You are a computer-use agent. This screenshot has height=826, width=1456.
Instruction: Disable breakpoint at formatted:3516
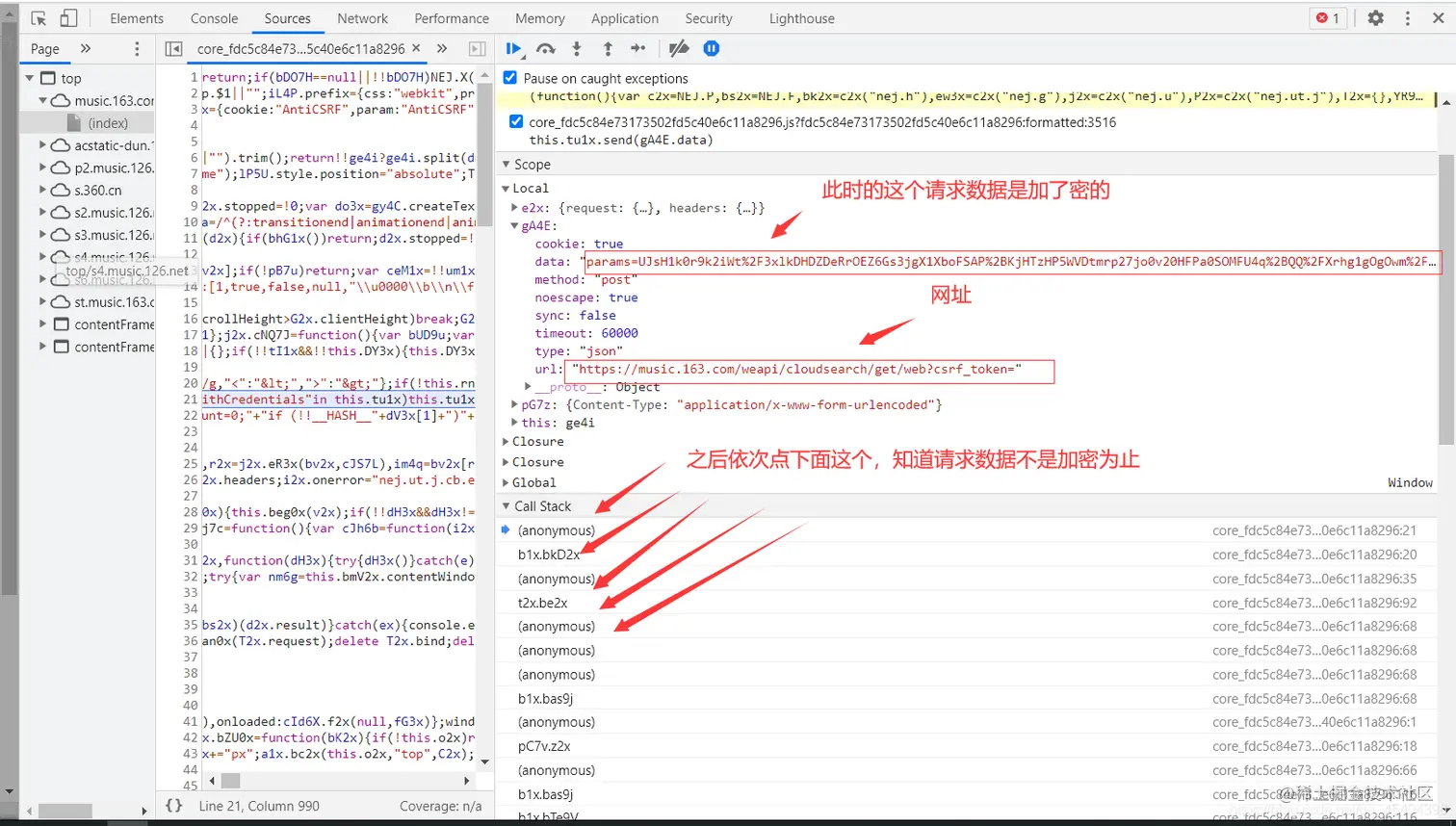point(516,121)
